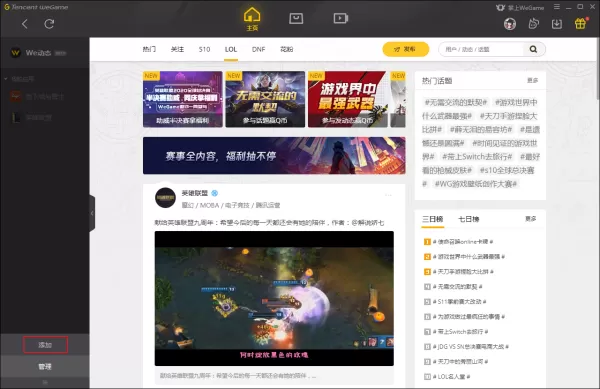This screenshot has width=600, height=389.
Task: Click the 英雄联盟 post author name
Action: (195, 193)
